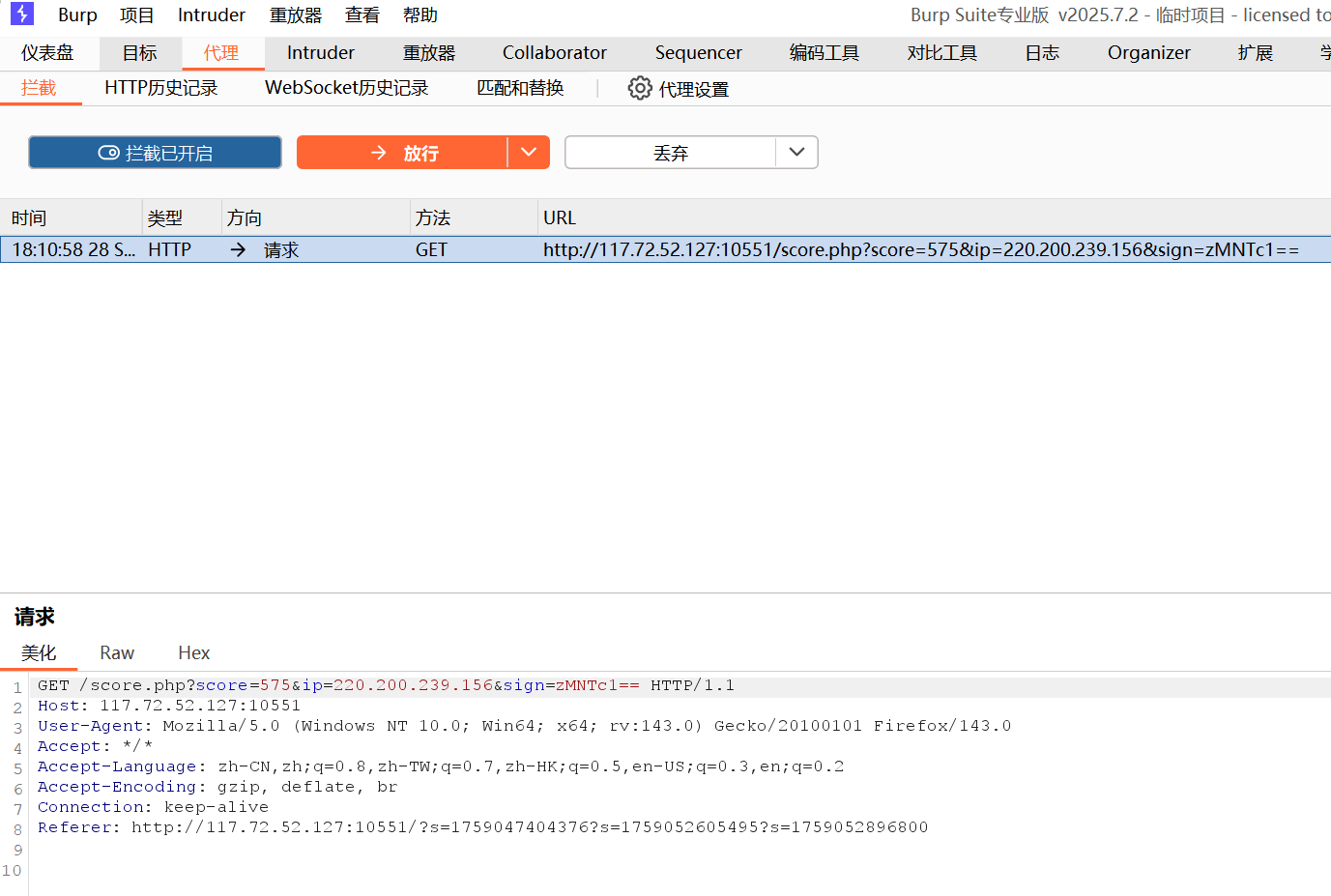Switch to the 重放器 main tab
This screenshot has height=896, width=1331.
429,53
